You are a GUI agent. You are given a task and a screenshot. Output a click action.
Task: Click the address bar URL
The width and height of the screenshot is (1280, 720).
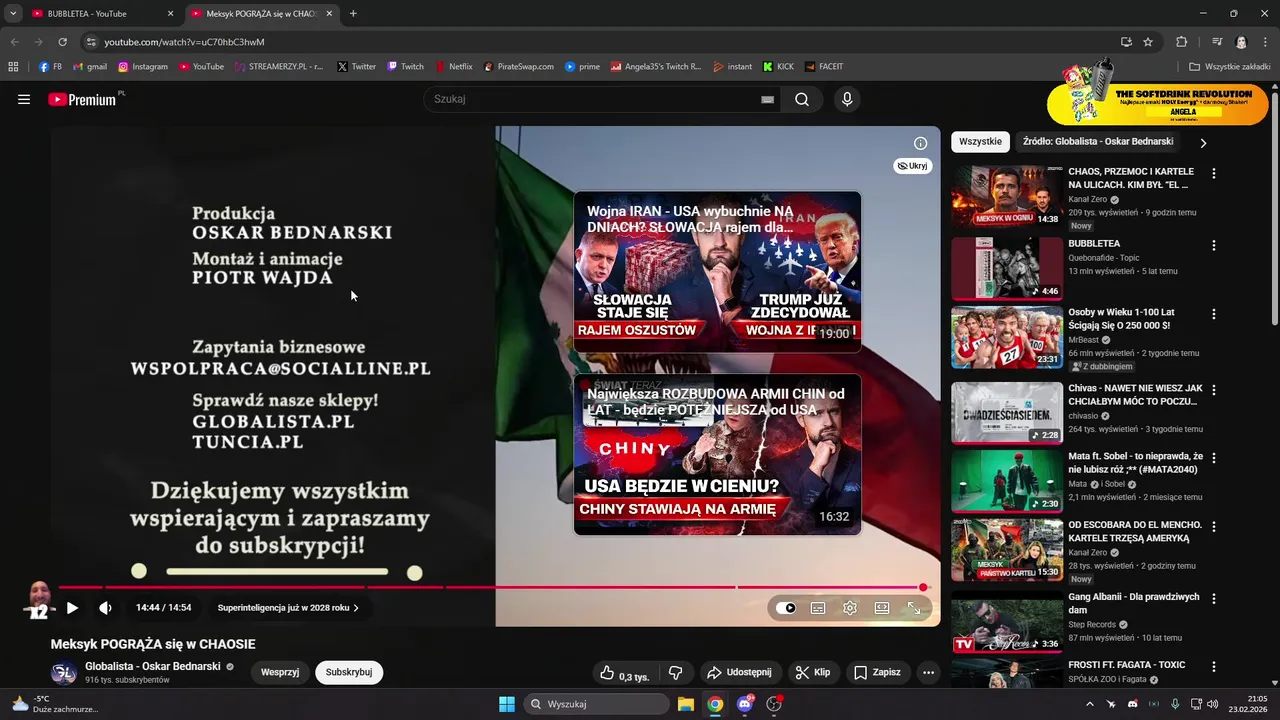(x=184, y=42)
